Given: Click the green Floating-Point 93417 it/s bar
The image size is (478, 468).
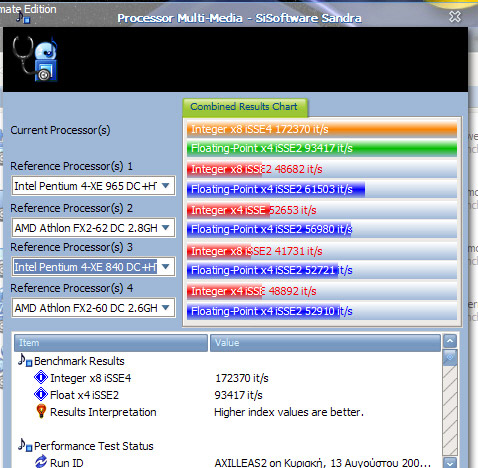Looking at the screenshot, I should [x=322, y=148].
